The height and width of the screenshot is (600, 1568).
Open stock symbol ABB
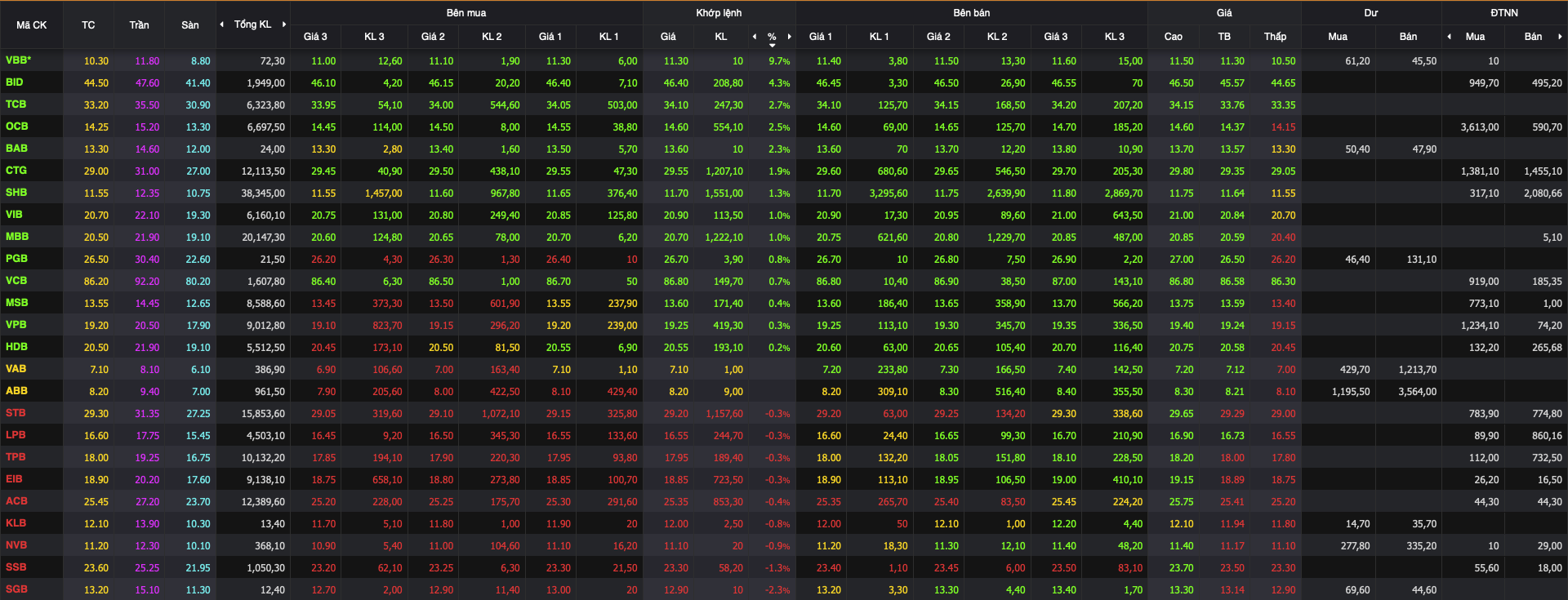point(17,391)
